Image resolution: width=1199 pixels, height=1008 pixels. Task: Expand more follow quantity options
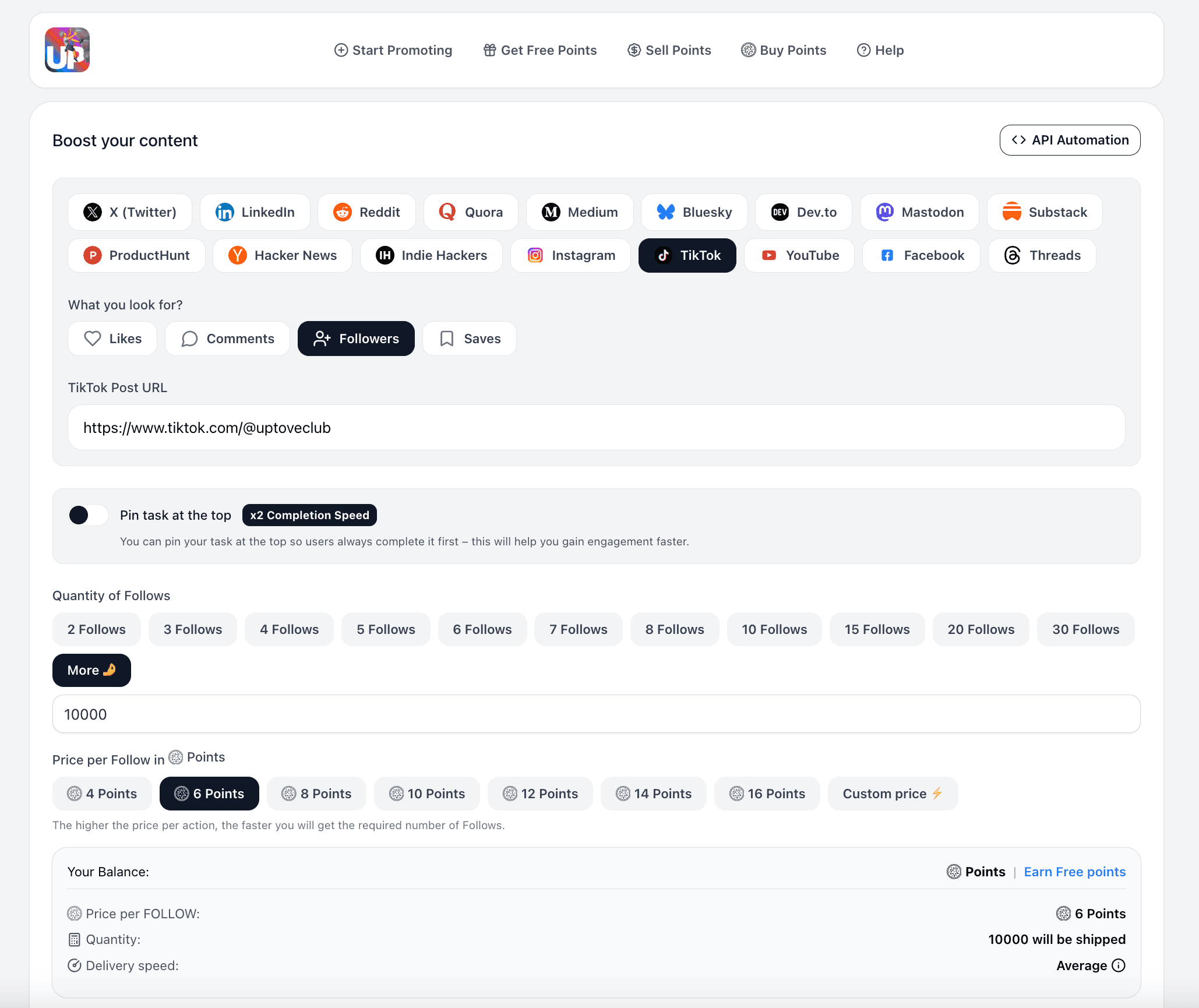(x=91, y=670)
